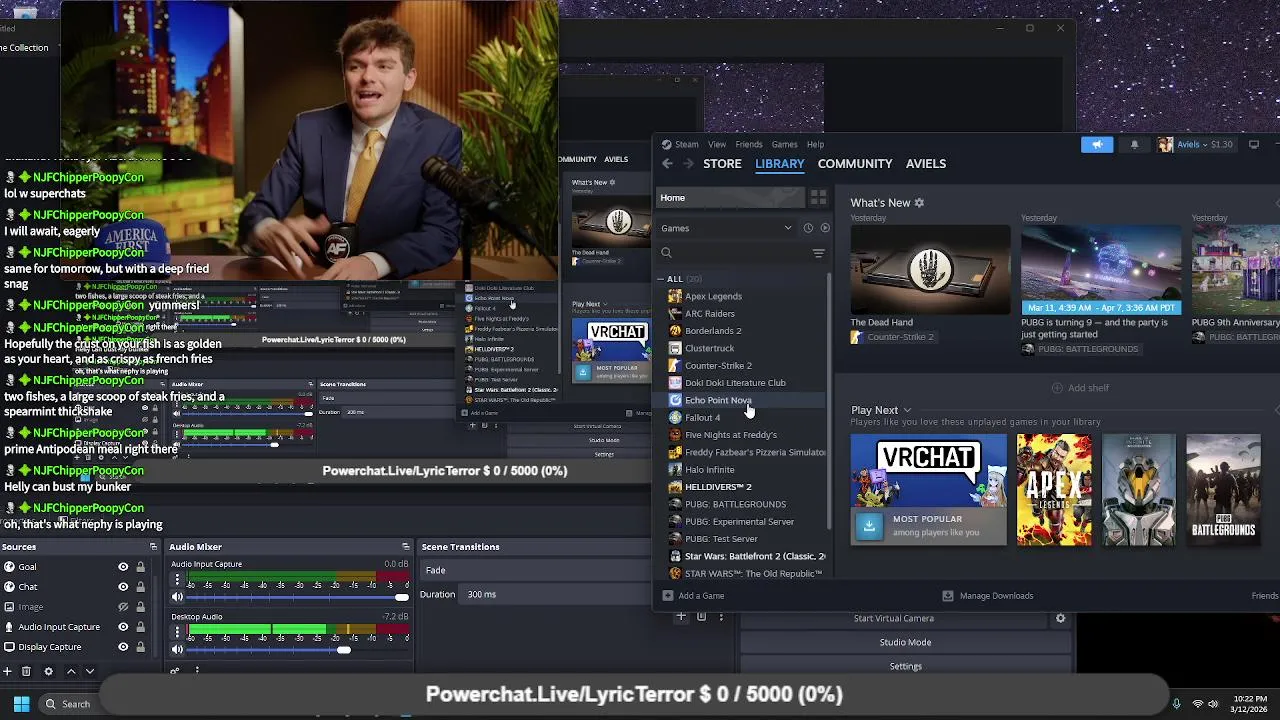Open Audio Input Capture options menu dots

click(177, 579)
